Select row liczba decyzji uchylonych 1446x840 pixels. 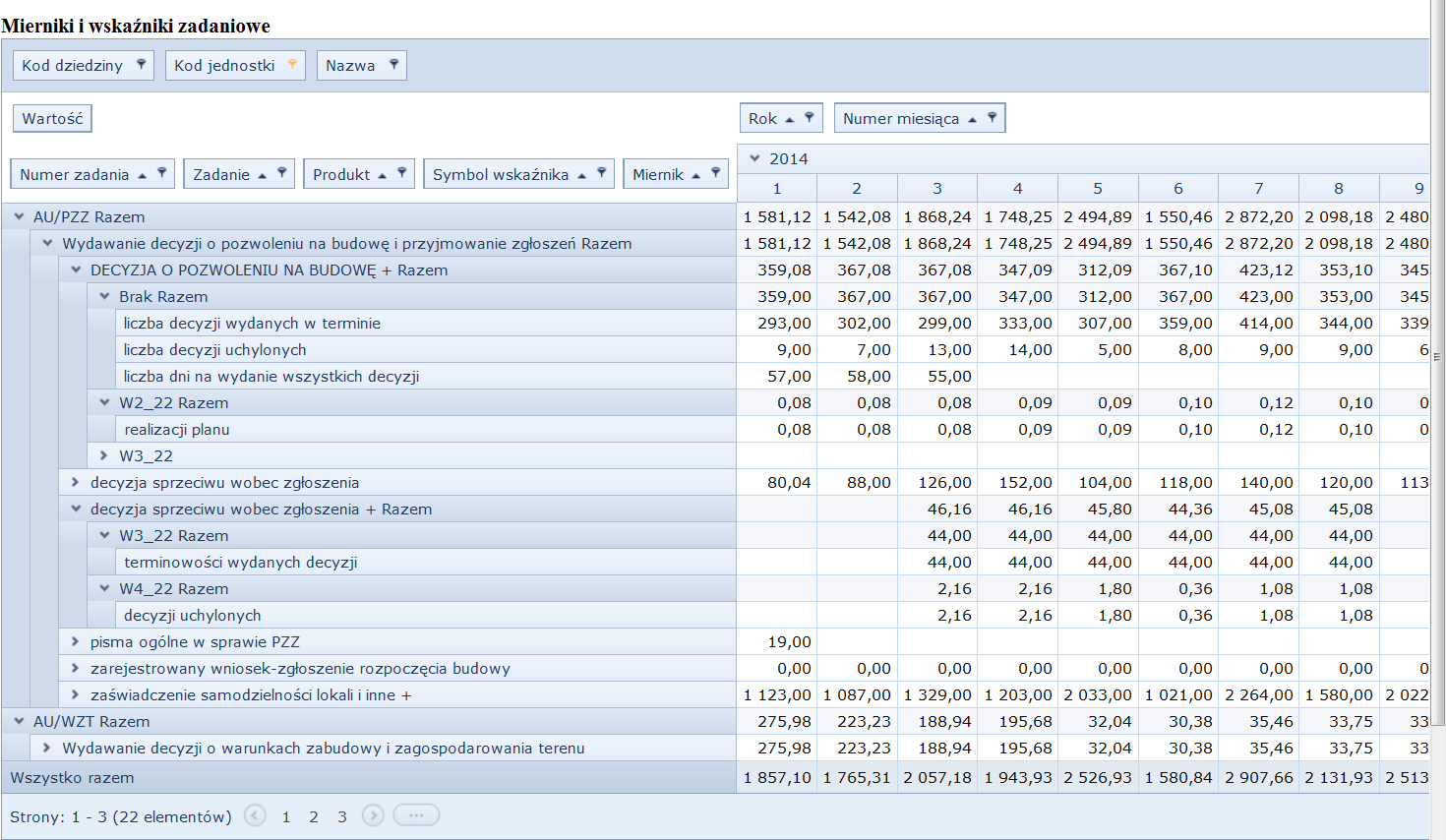[426, 349]
